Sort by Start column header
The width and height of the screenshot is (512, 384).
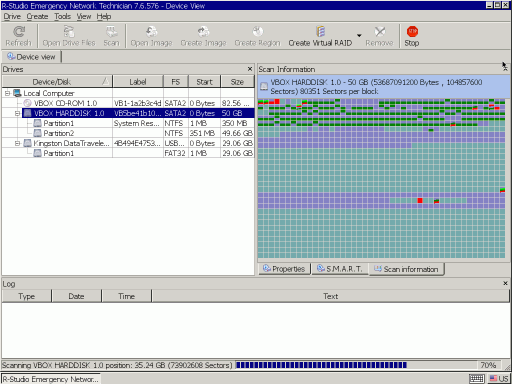204,82
